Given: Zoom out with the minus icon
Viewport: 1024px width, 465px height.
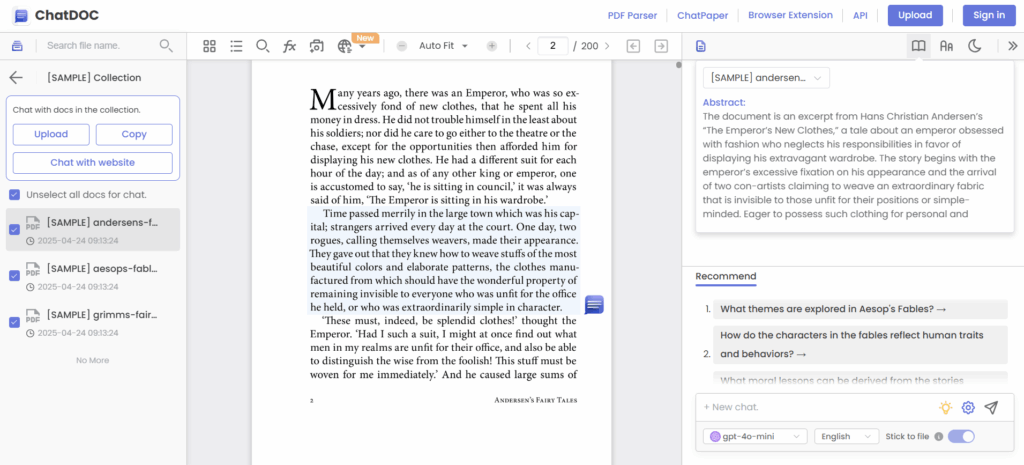Looking at the screenshot, I should coord(402,46).
